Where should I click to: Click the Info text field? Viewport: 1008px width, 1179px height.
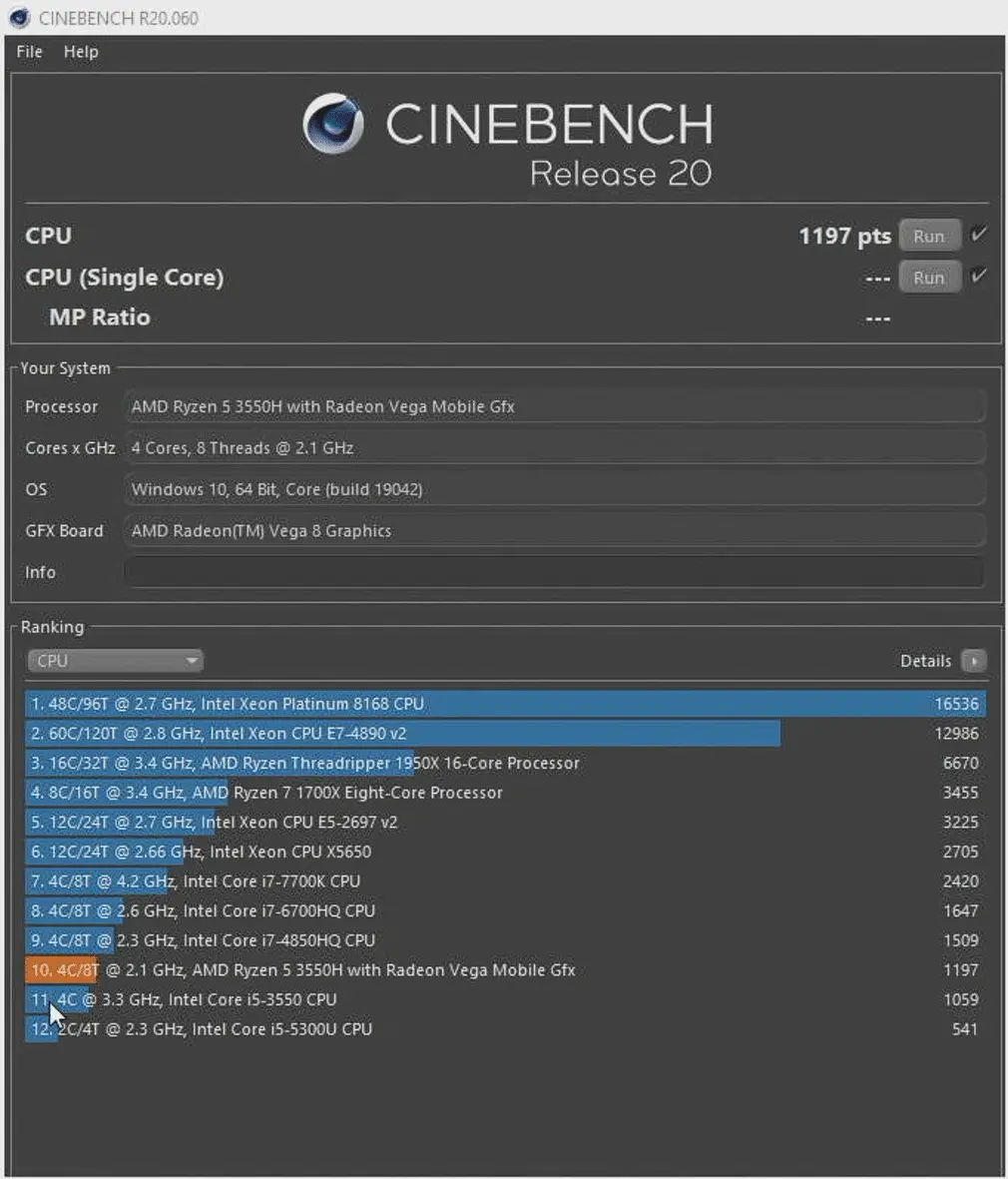[x=555, y=572]
